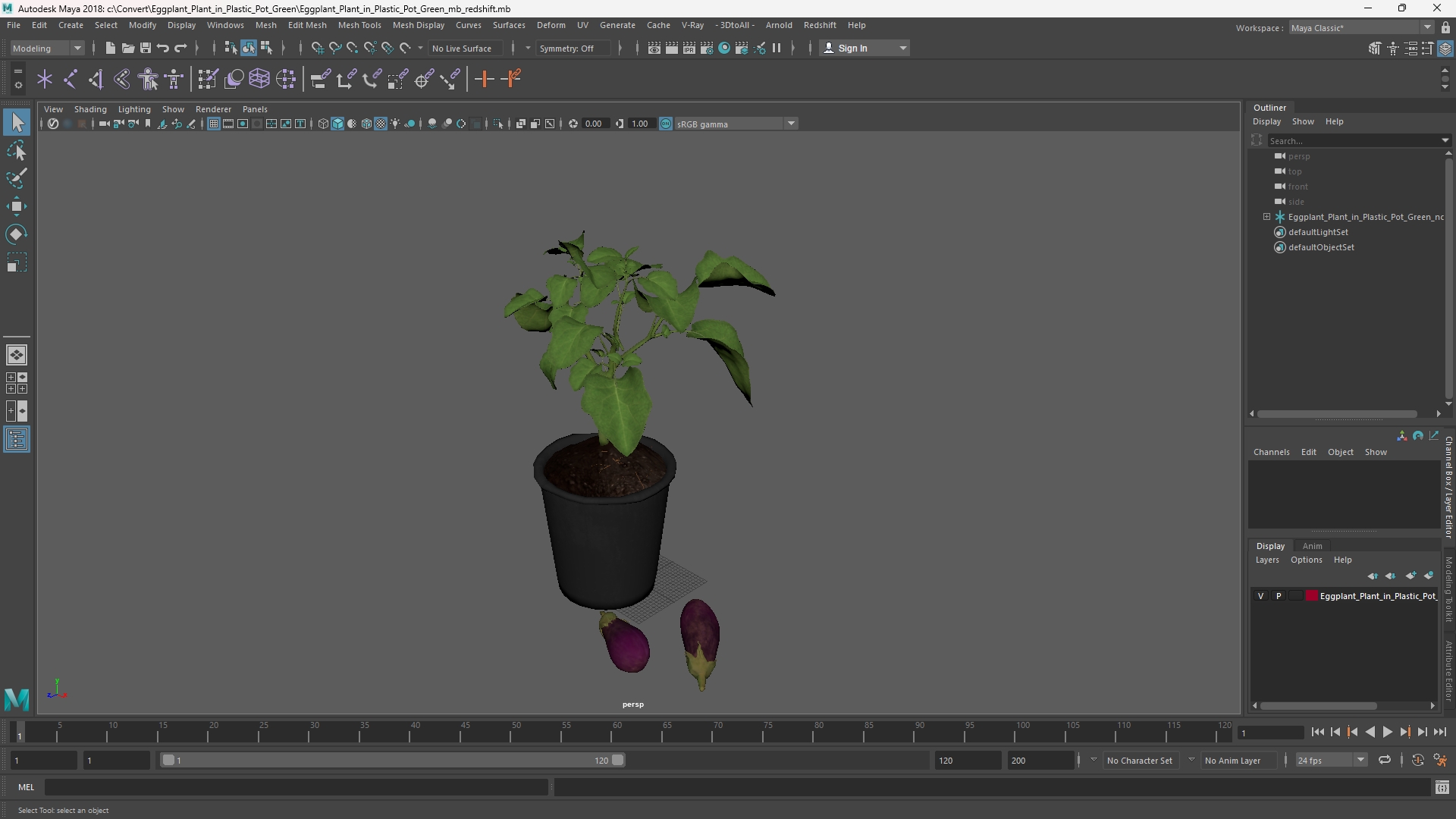The width and height of the screenshot is (1456, 819).
Task: Select the Paint Selection tool
Action: tap(17, 179)
